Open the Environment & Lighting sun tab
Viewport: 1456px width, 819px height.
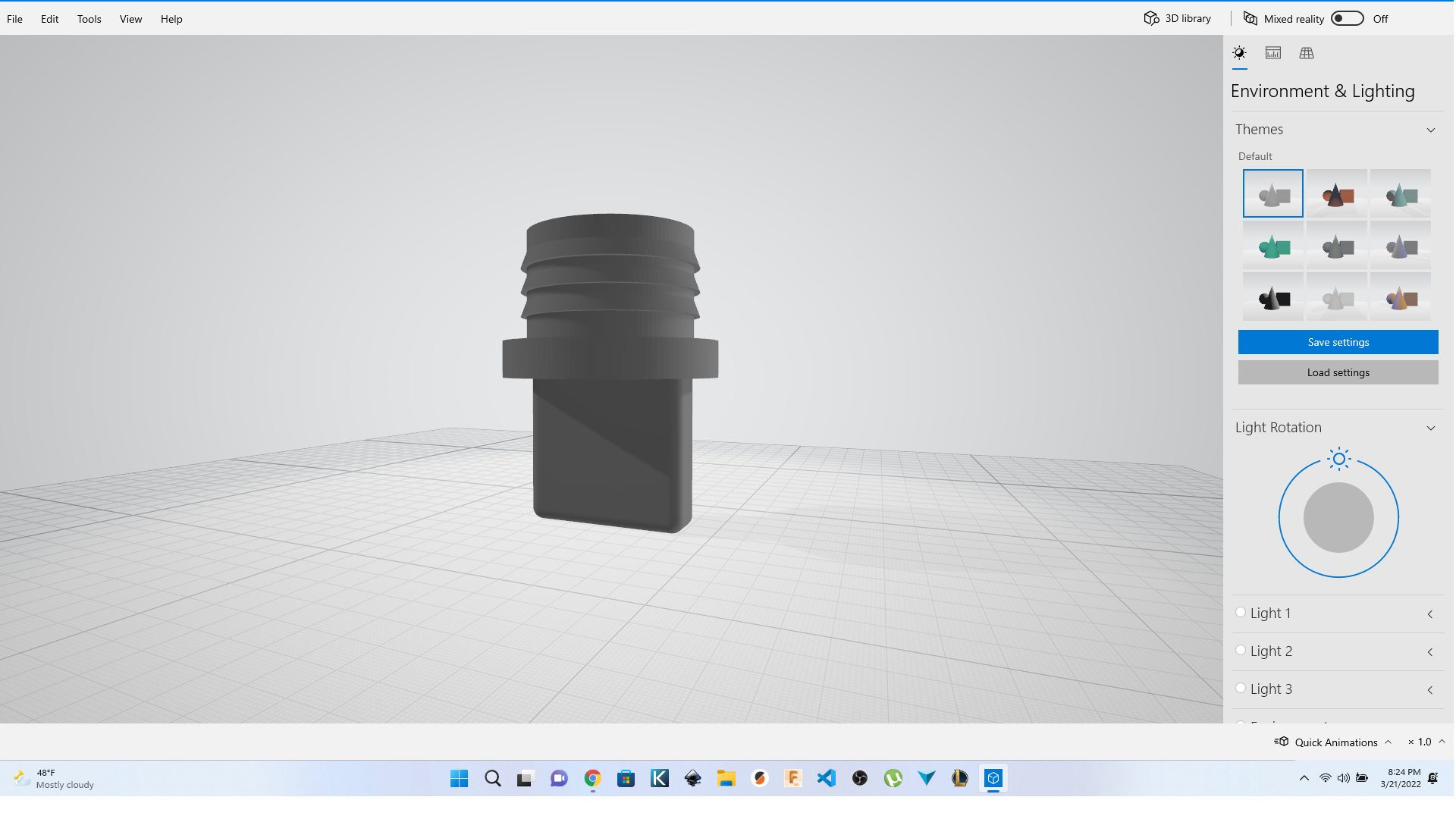click(x=1239, y=53)
